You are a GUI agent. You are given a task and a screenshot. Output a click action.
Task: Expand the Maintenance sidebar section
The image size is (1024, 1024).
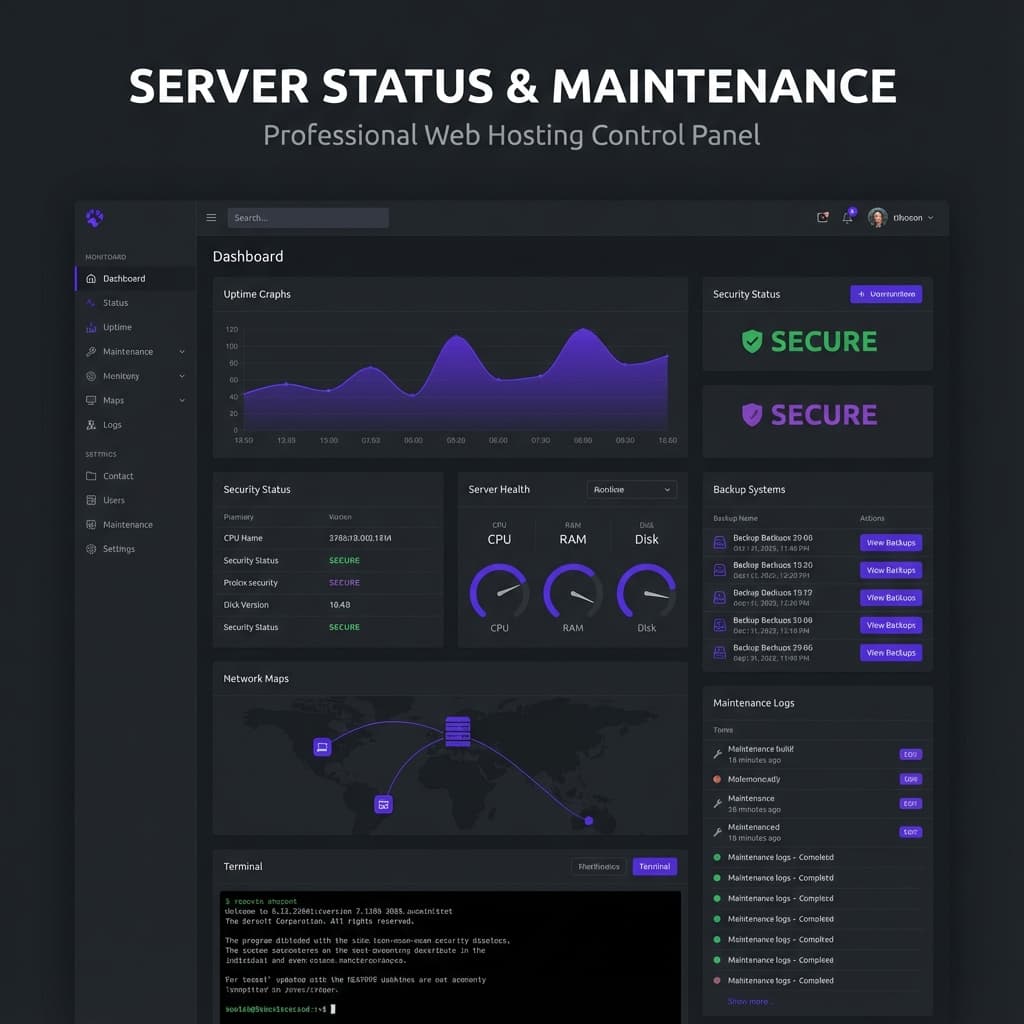[182, 351]
